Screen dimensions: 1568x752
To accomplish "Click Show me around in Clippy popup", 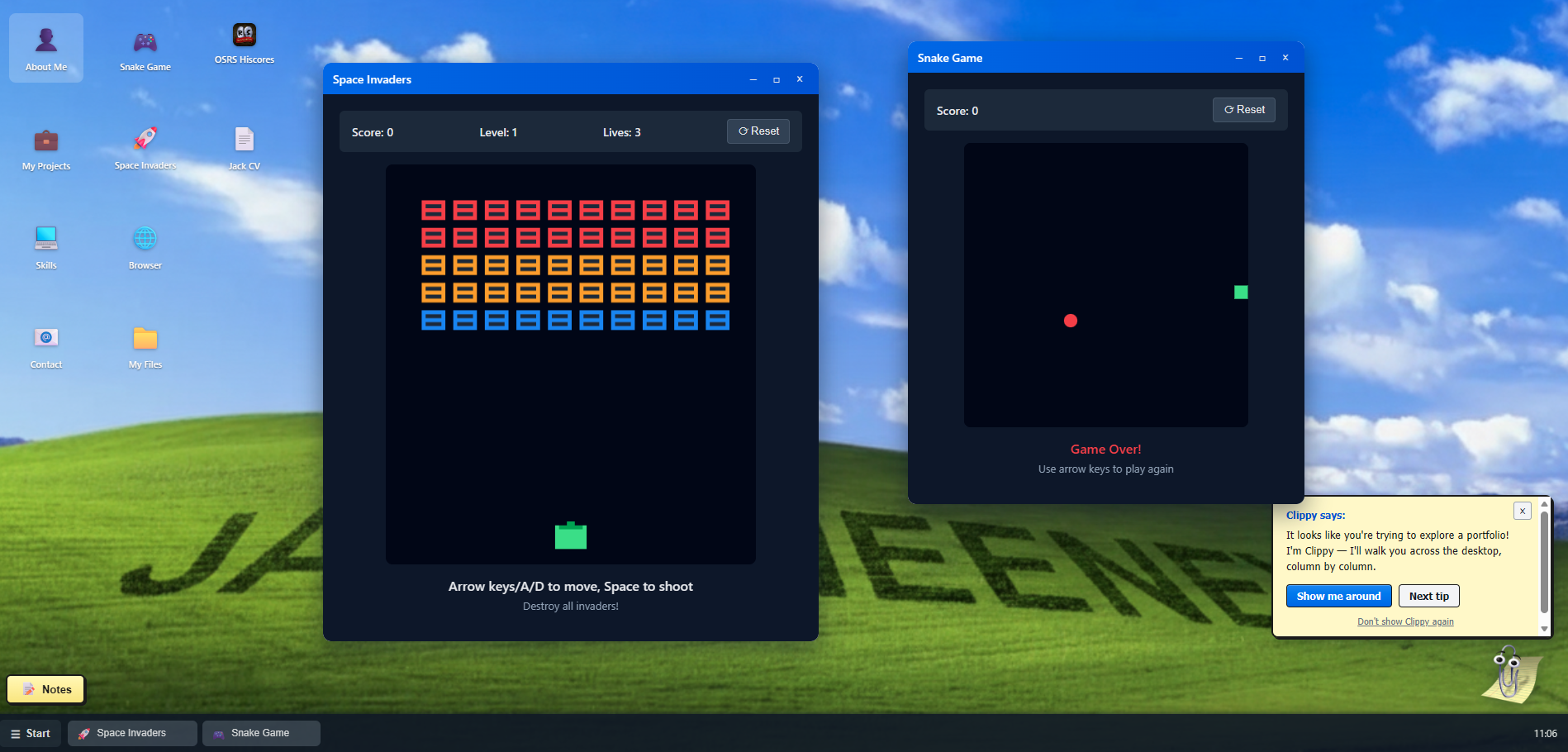I will (1338, 596).
